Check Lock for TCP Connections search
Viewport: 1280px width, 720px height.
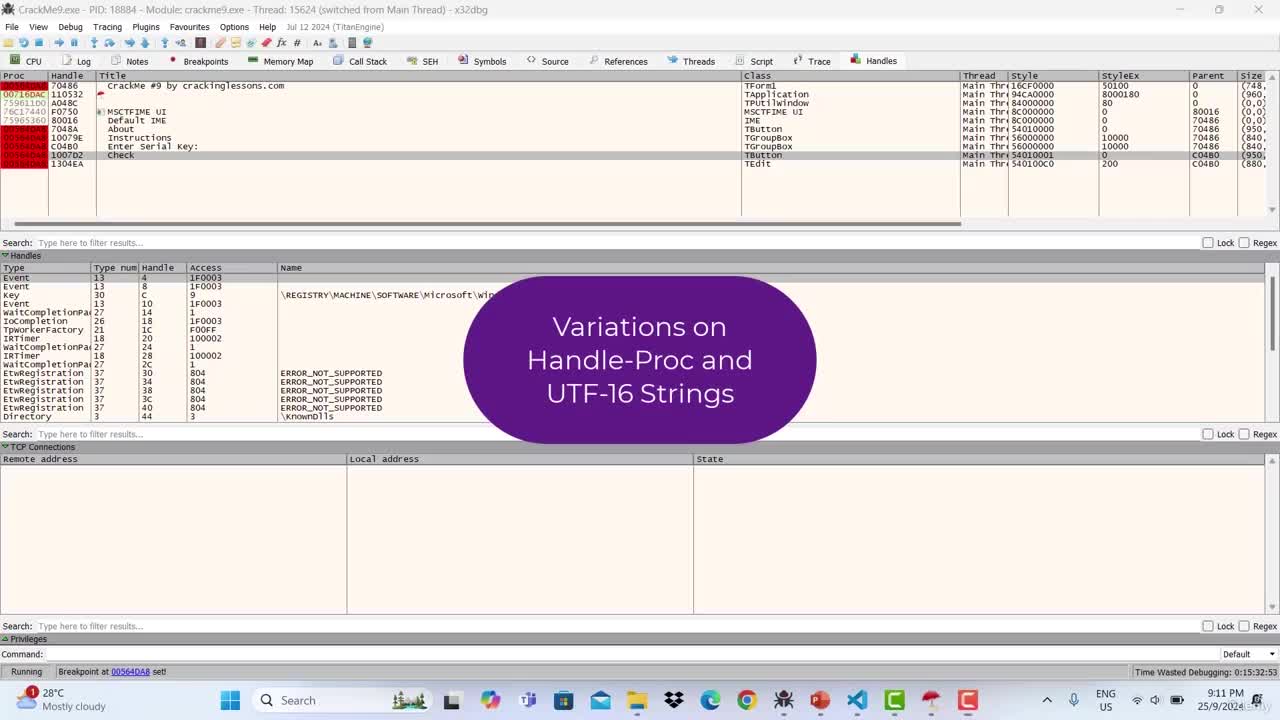(x=1208, y=626)
